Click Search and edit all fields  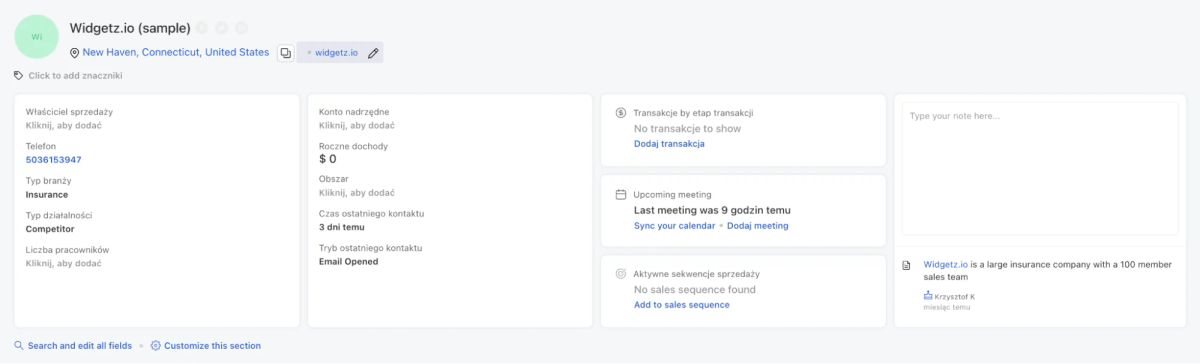pos(80,345)
